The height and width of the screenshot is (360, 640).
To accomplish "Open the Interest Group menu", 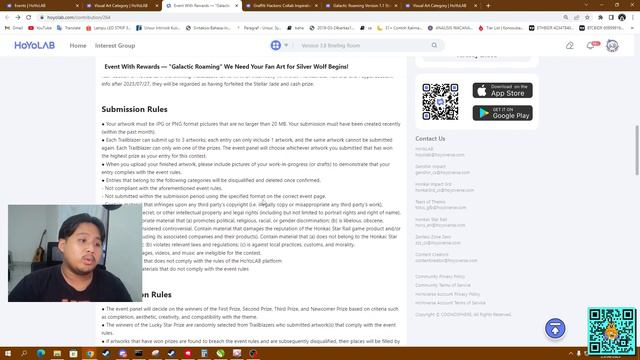I will point(115,45).
